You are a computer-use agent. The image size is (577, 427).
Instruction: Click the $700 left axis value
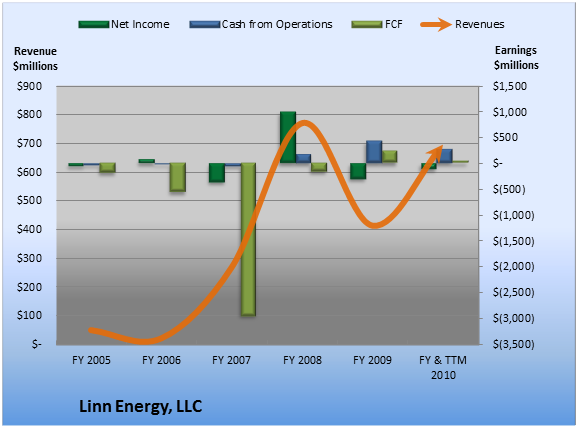[30, 143]
